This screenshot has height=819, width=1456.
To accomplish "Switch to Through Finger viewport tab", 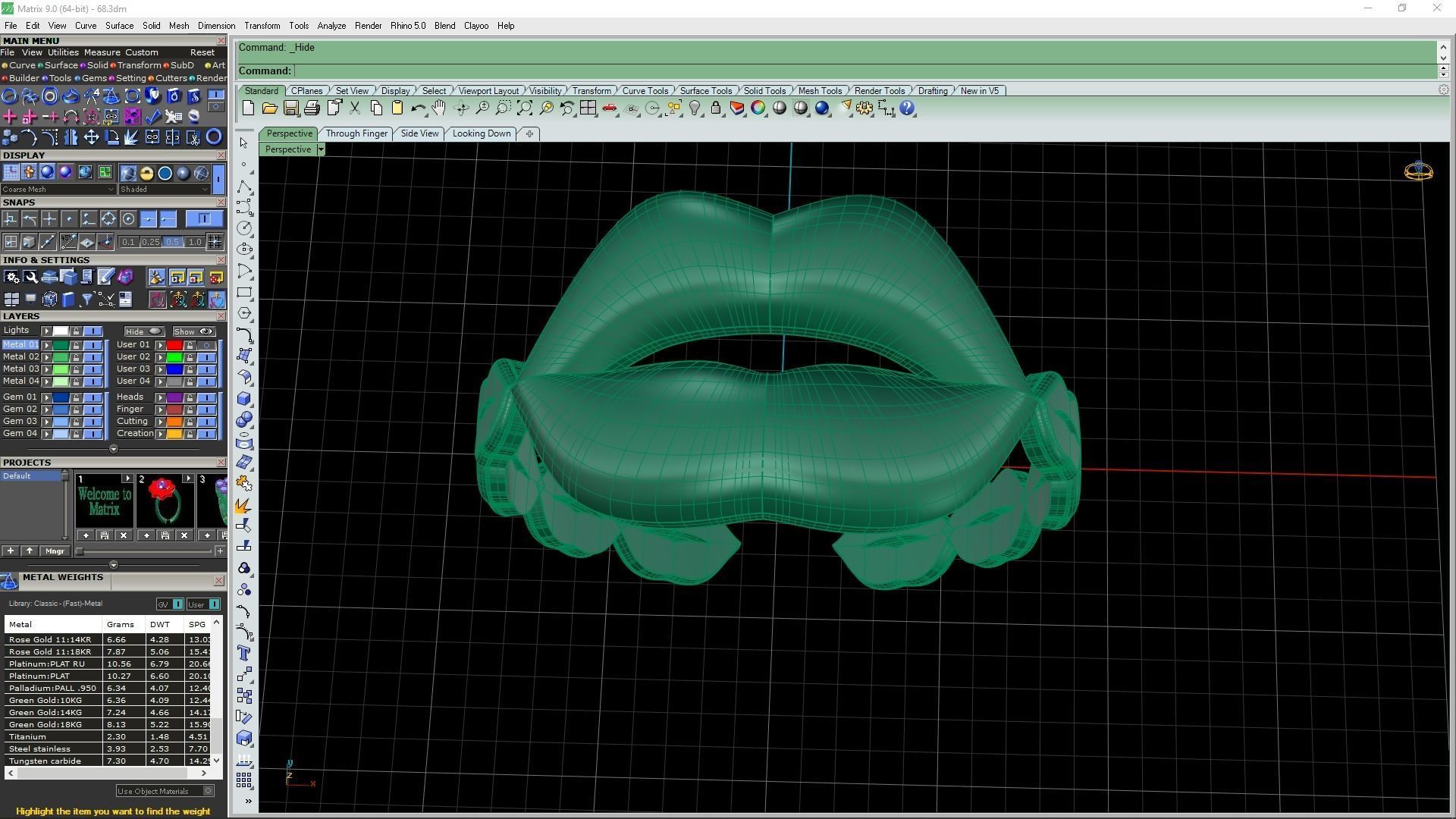I will tap(356, 133).
